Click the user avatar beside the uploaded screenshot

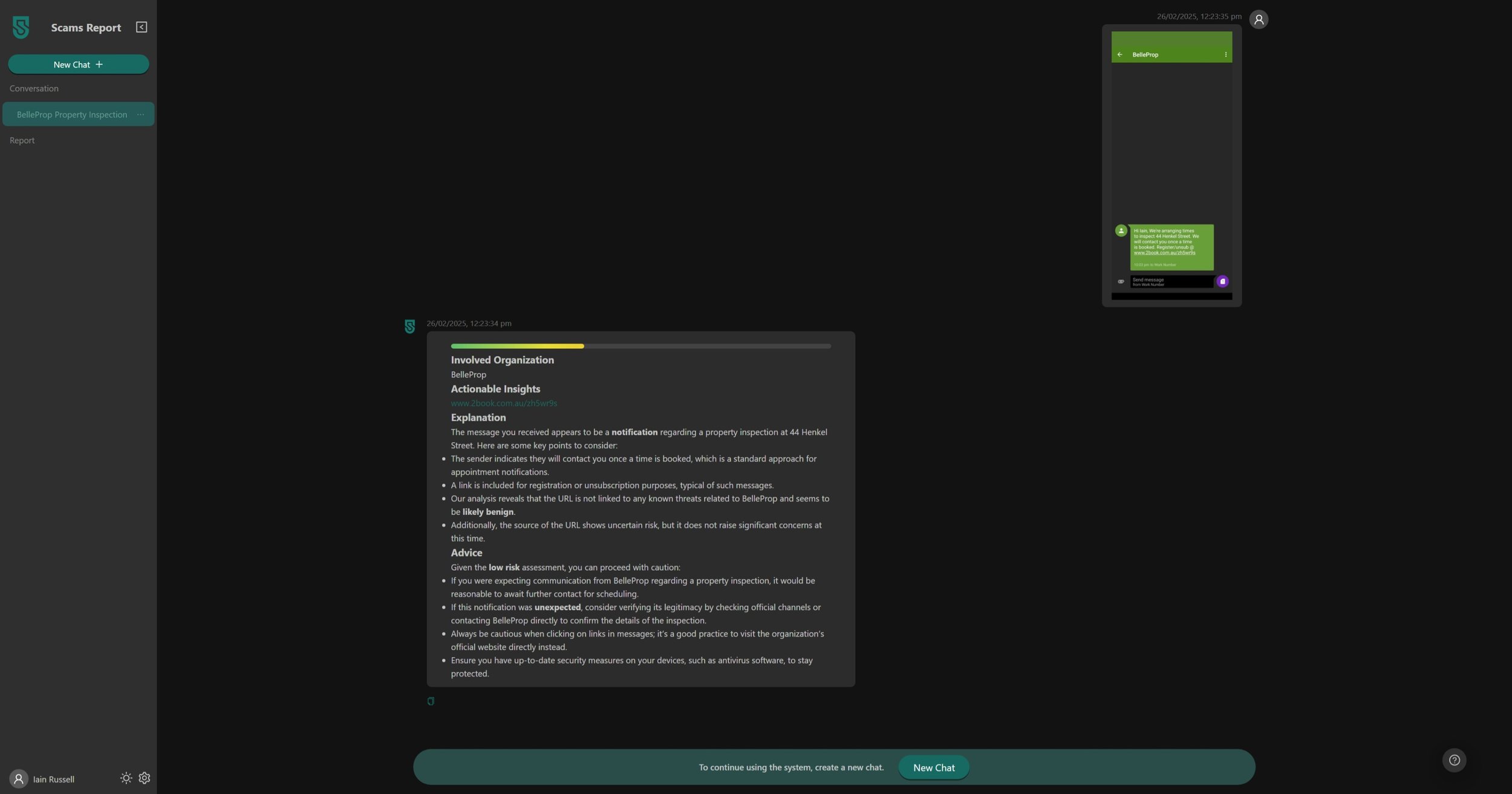click(1259, 19)
